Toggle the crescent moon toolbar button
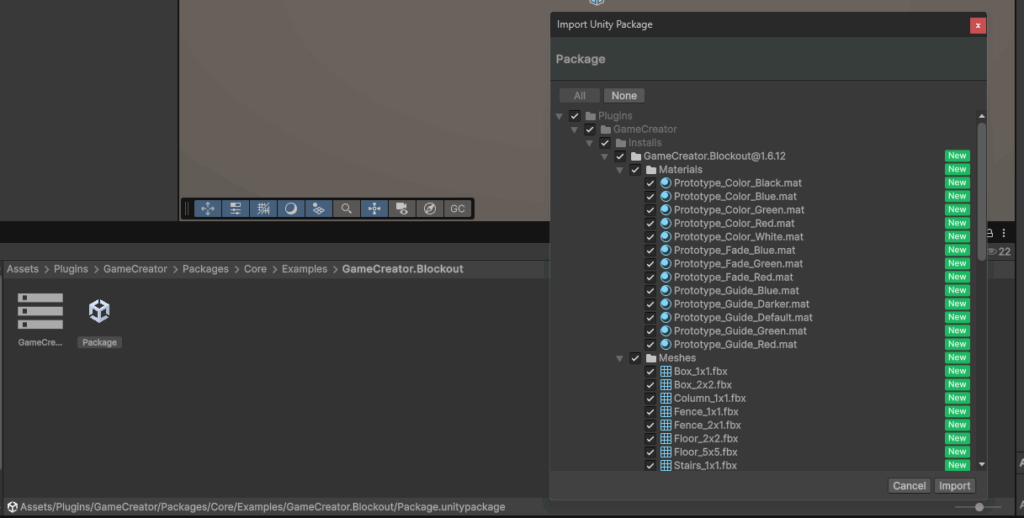The height and width of the screenshot is (518, 1024). pyautogui.click(x=291, y=208)
